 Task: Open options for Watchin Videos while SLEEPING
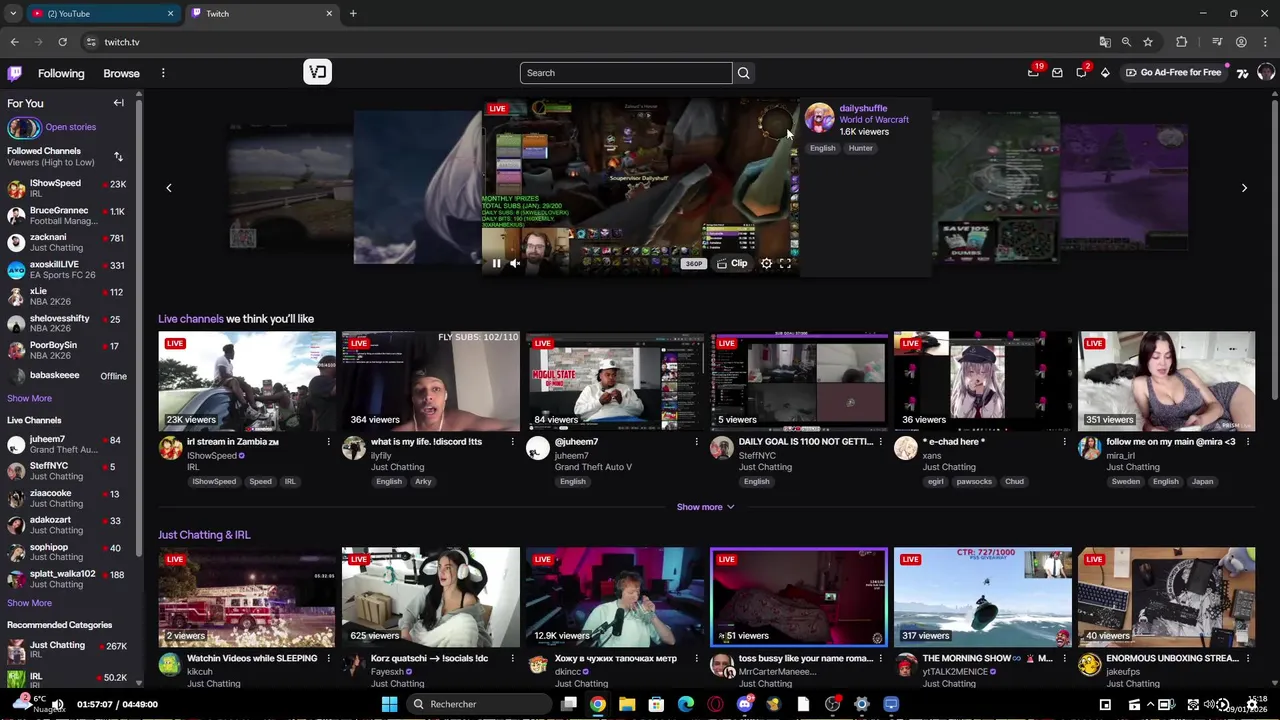coord(328,659)
